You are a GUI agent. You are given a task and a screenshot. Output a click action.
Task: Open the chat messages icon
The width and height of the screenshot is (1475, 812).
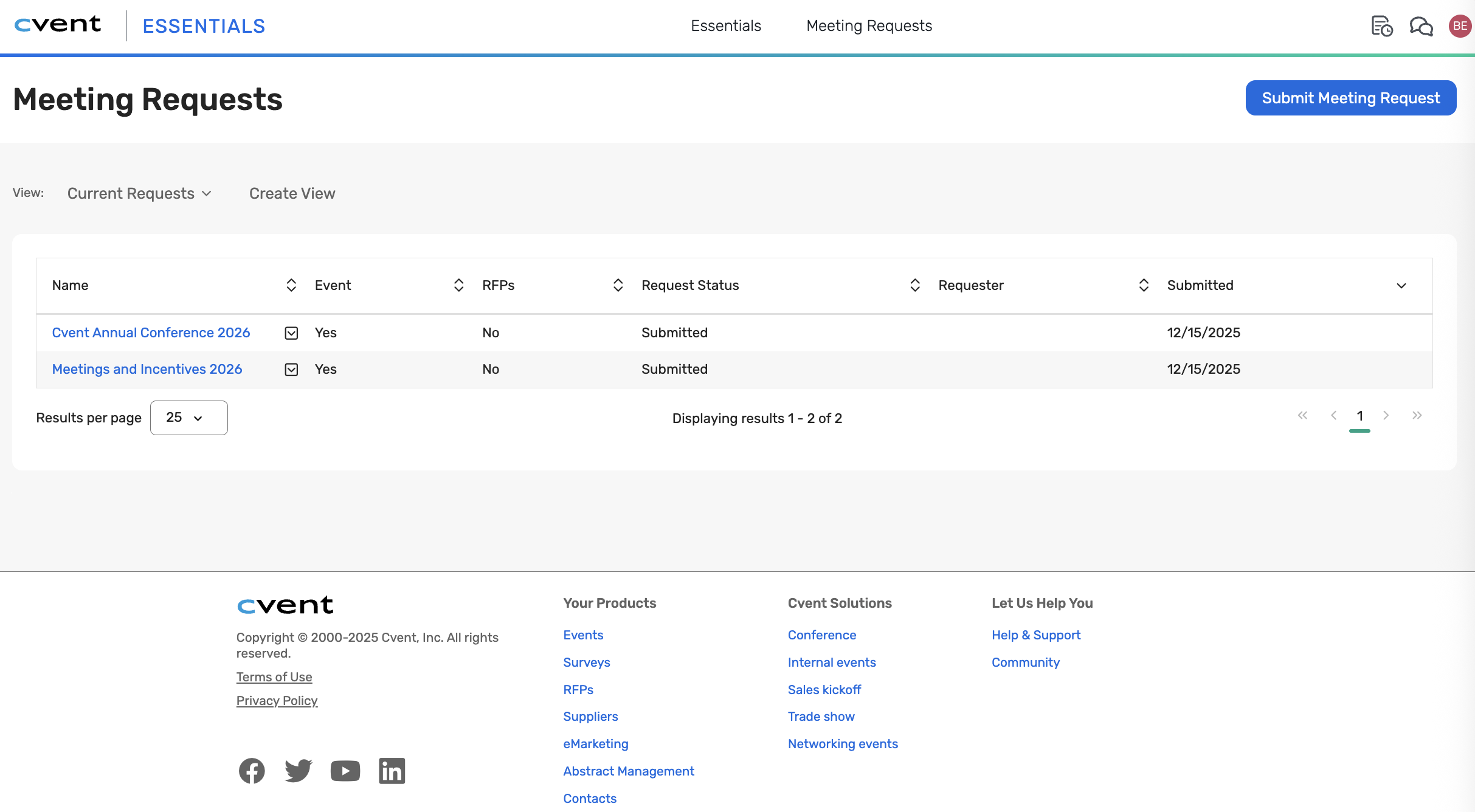point(1421,26)
